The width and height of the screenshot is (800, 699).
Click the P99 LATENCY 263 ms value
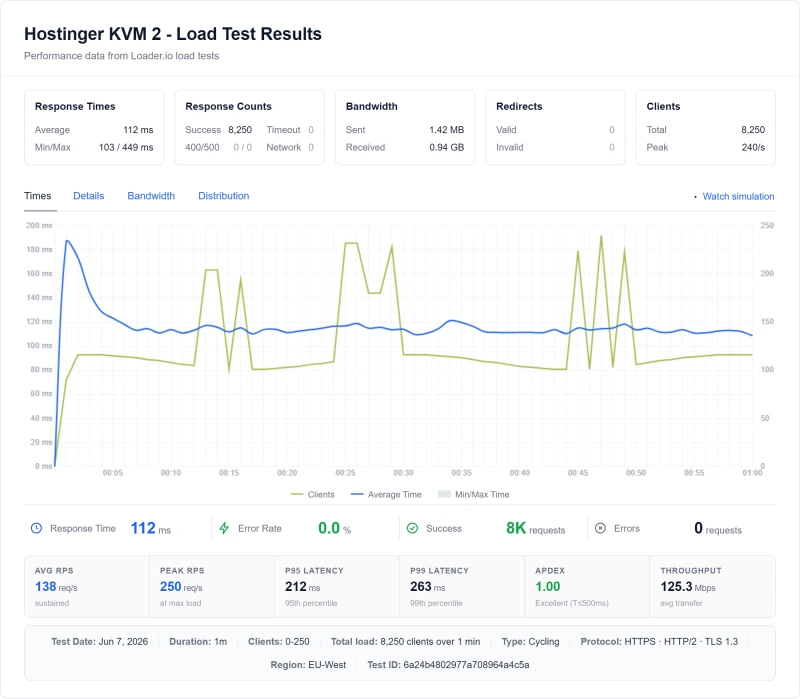coord(428,587)
